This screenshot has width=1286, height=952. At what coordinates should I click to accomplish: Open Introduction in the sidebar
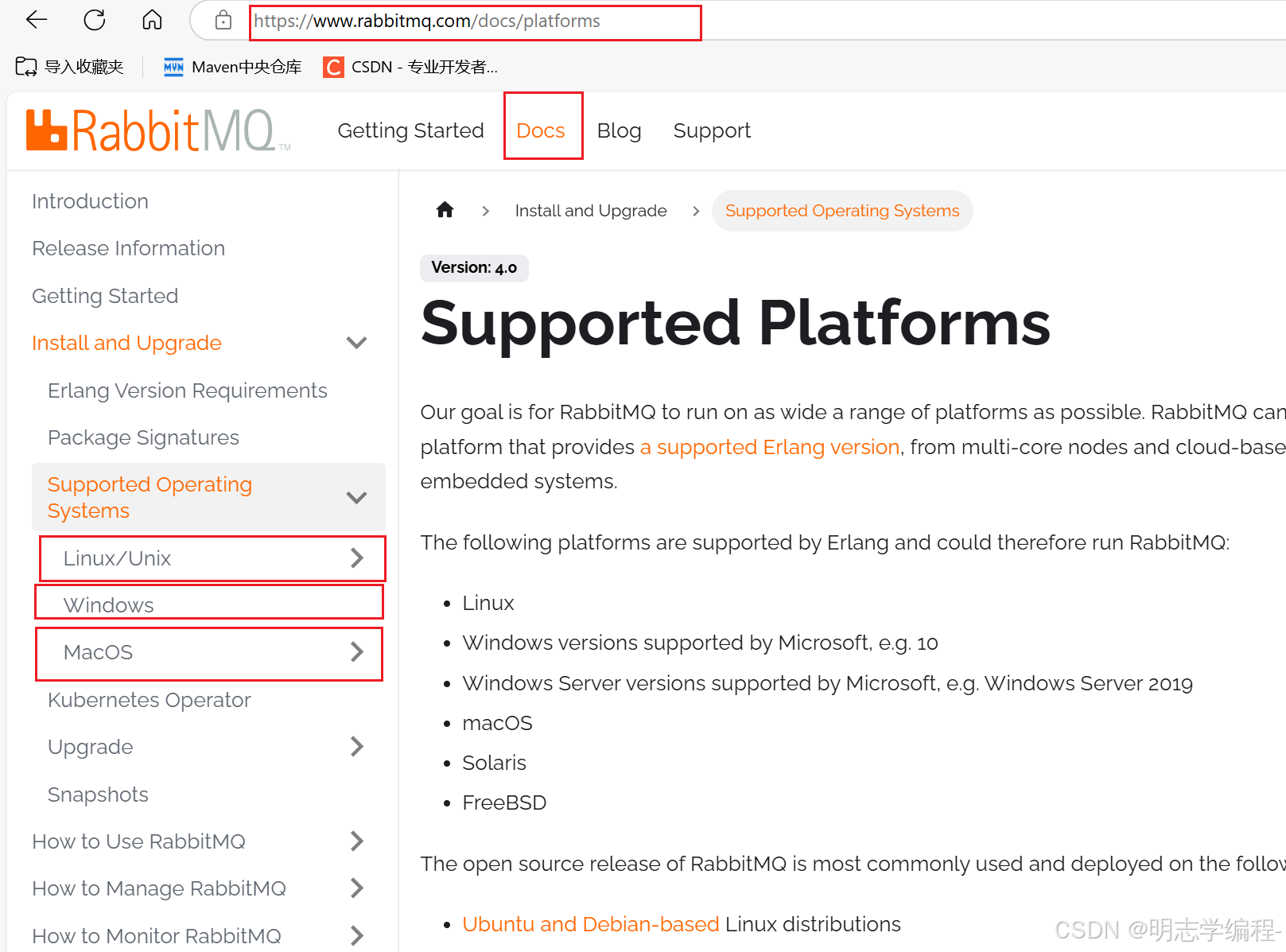pyautogui.click(x=90, y=201)
